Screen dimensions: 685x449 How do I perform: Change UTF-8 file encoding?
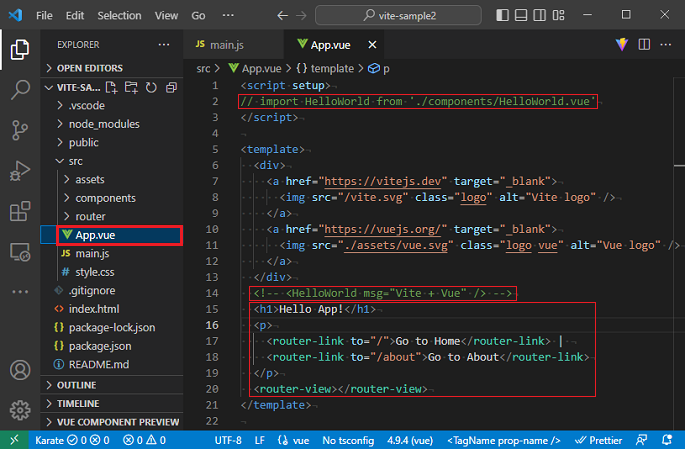coord(228,440)
